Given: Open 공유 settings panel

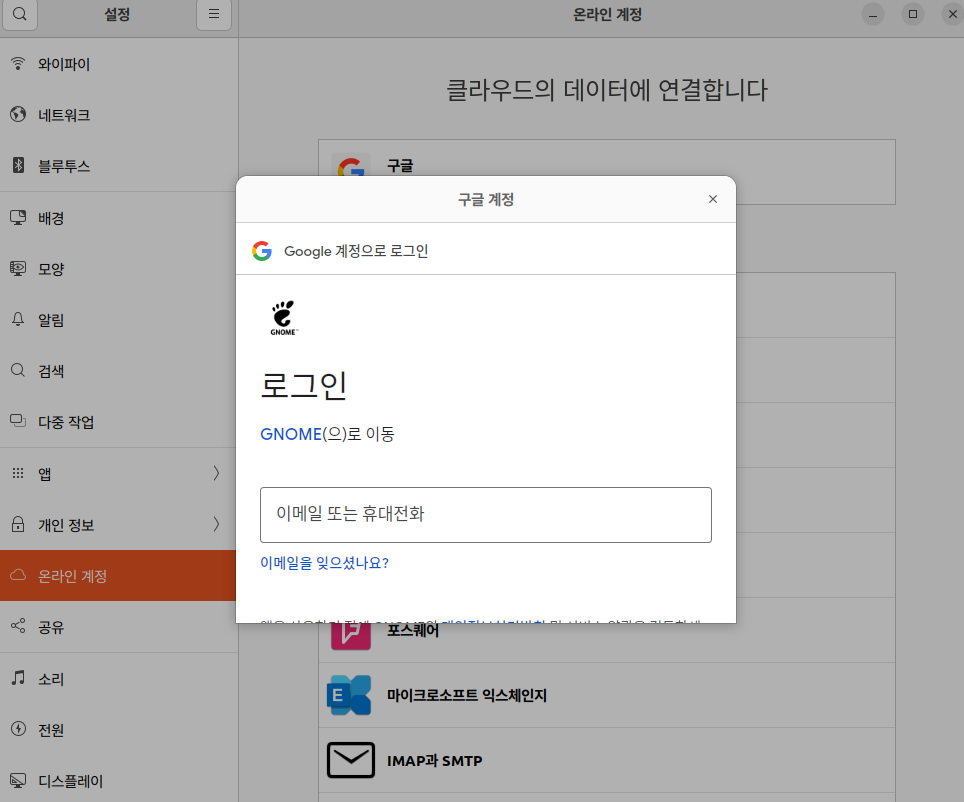Looking at the screenshot, I should point(119,627).
